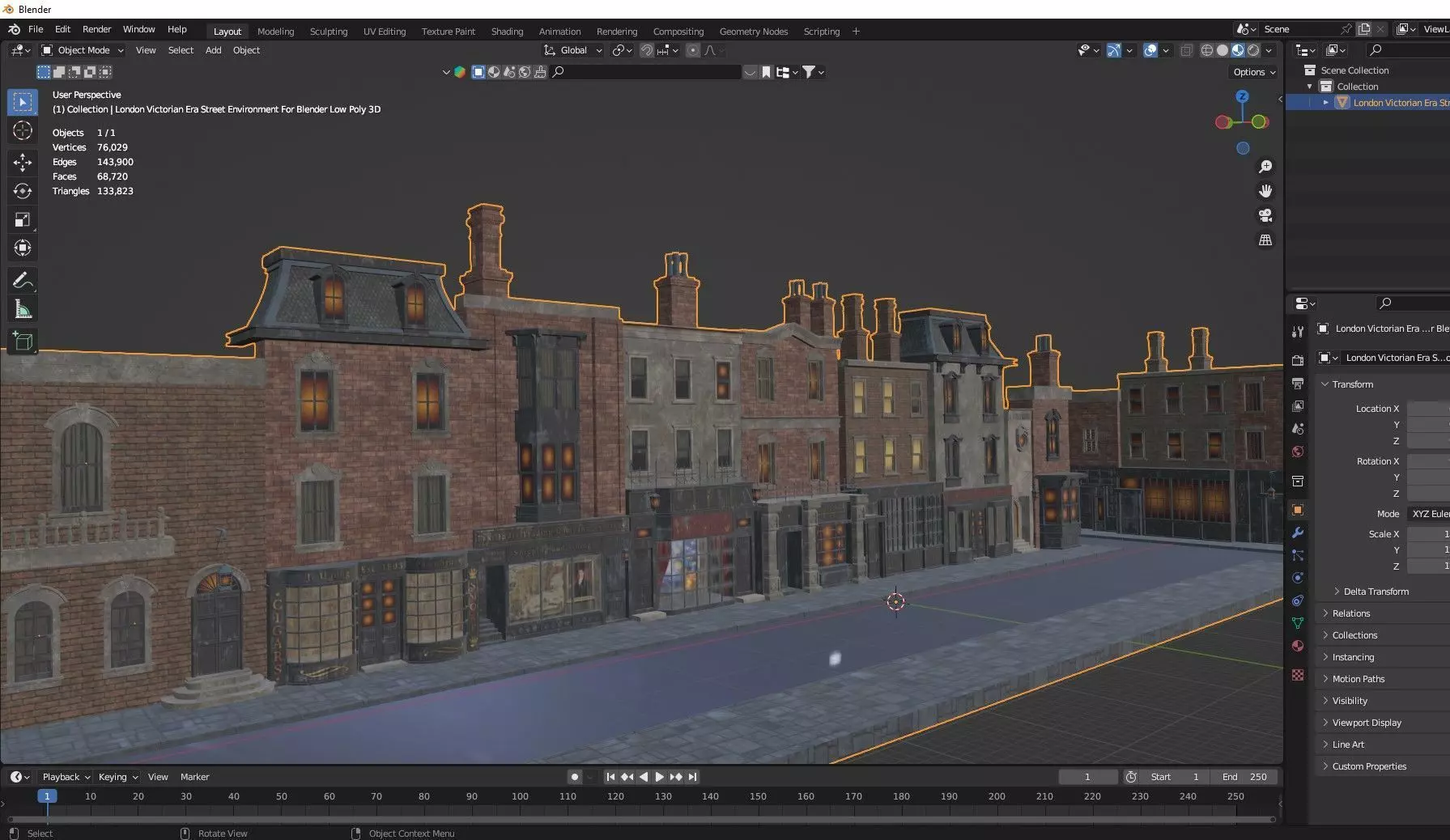Collapse the Collection tree in outliner

click(1310, 87)
